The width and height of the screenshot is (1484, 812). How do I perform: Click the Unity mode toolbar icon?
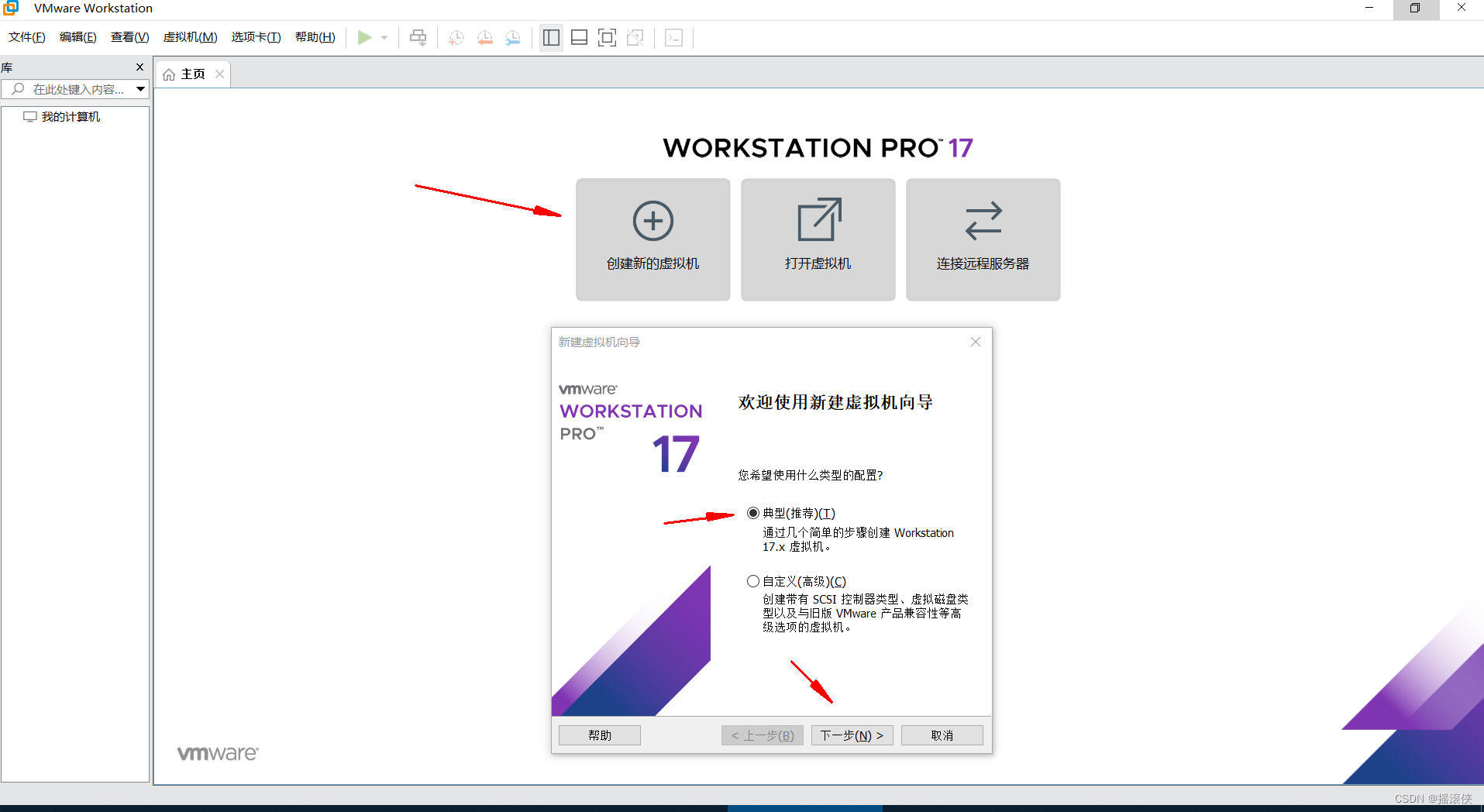[x=635, y=37]
